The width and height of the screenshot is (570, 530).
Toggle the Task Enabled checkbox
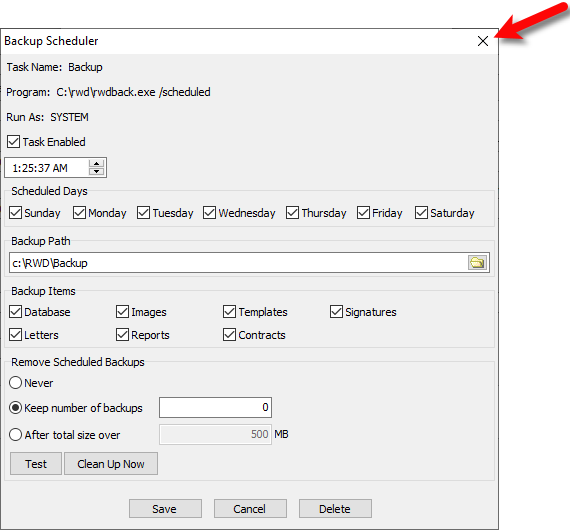click(x=14, y=141)
